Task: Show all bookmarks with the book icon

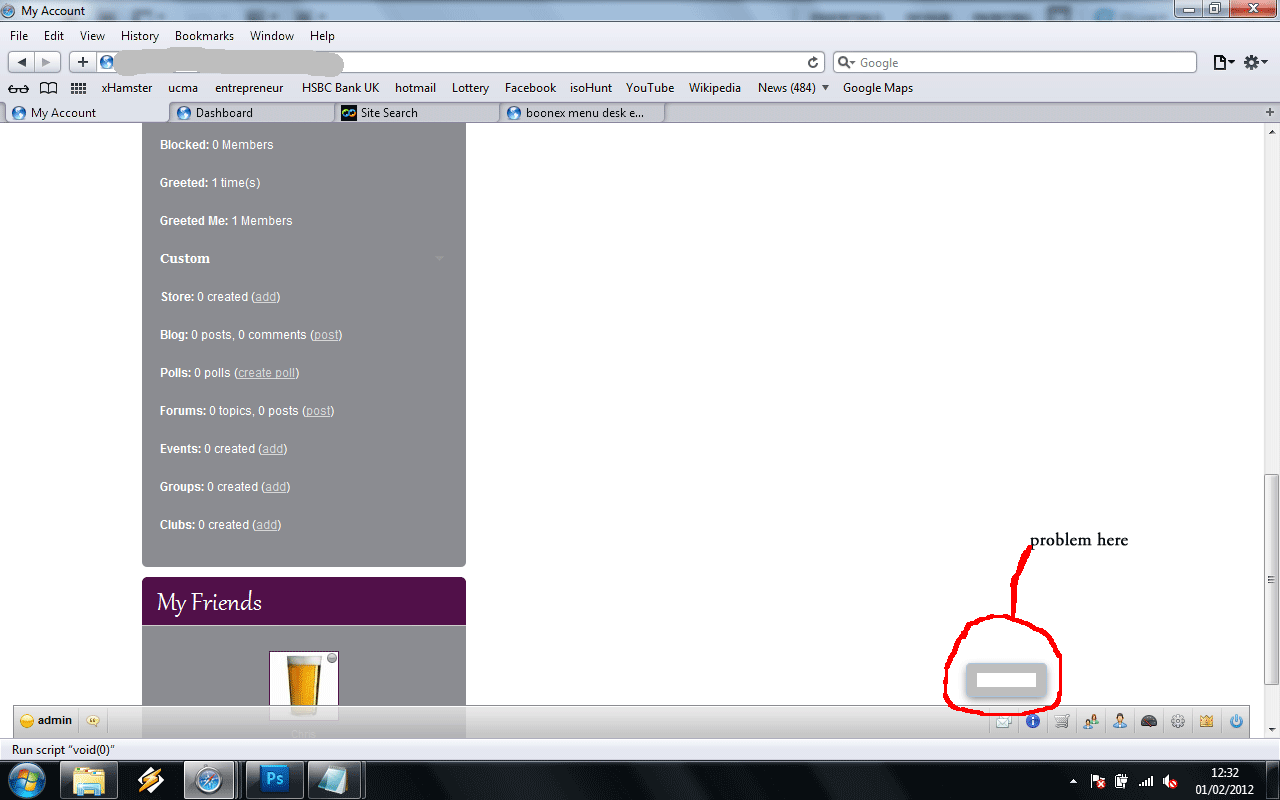Action: pos(48,88)
